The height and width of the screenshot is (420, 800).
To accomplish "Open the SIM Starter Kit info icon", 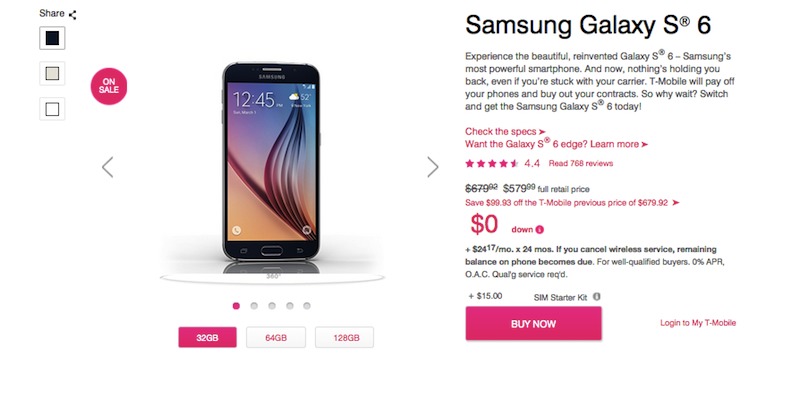I will 596,297.
